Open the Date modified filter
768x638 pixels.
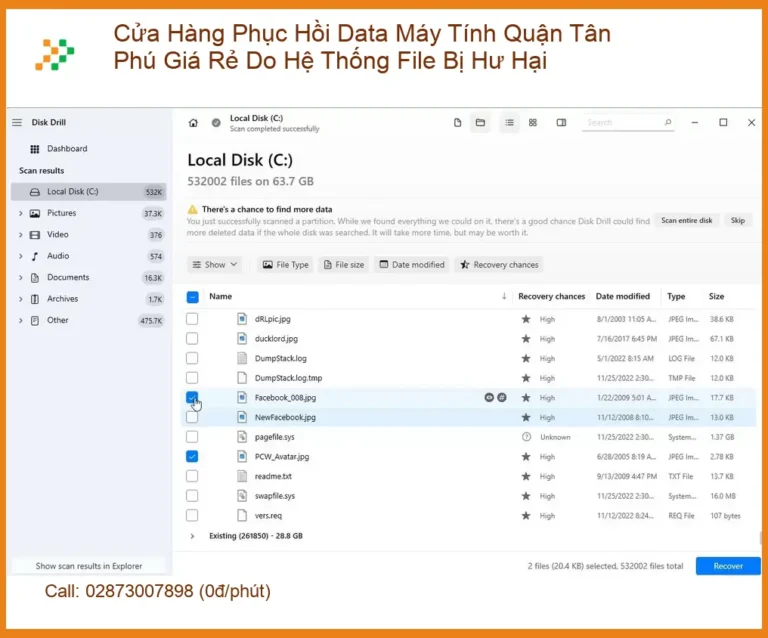[412, 265]
